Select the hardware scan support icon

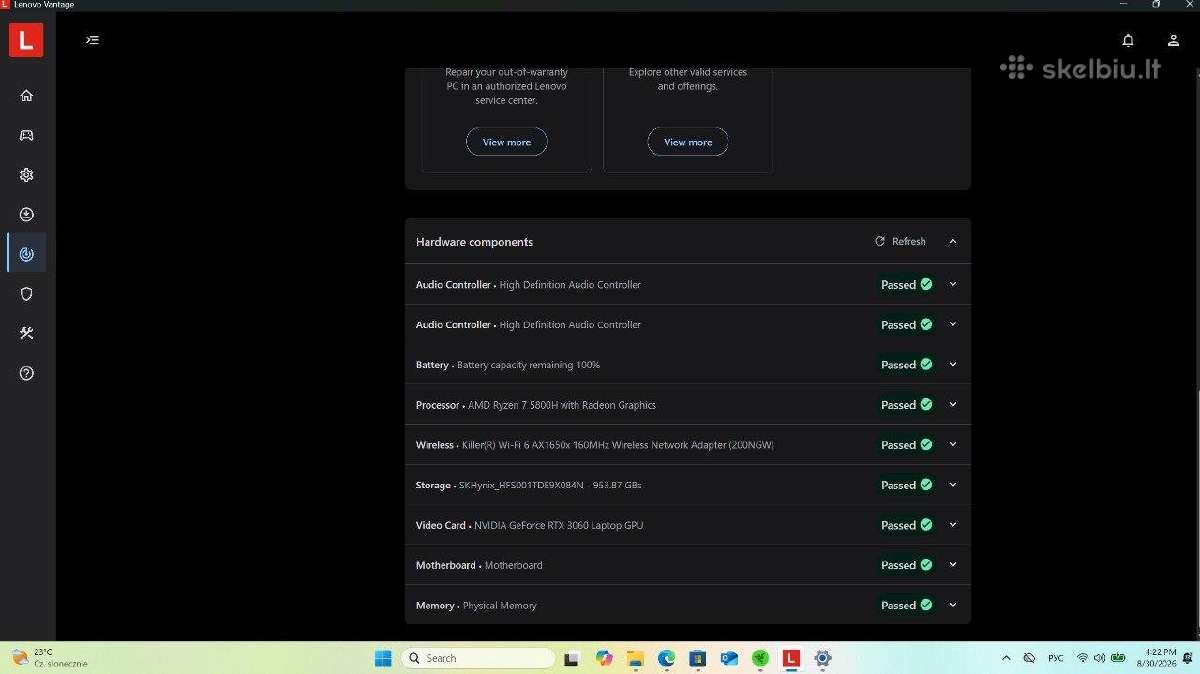pos(27,254)
